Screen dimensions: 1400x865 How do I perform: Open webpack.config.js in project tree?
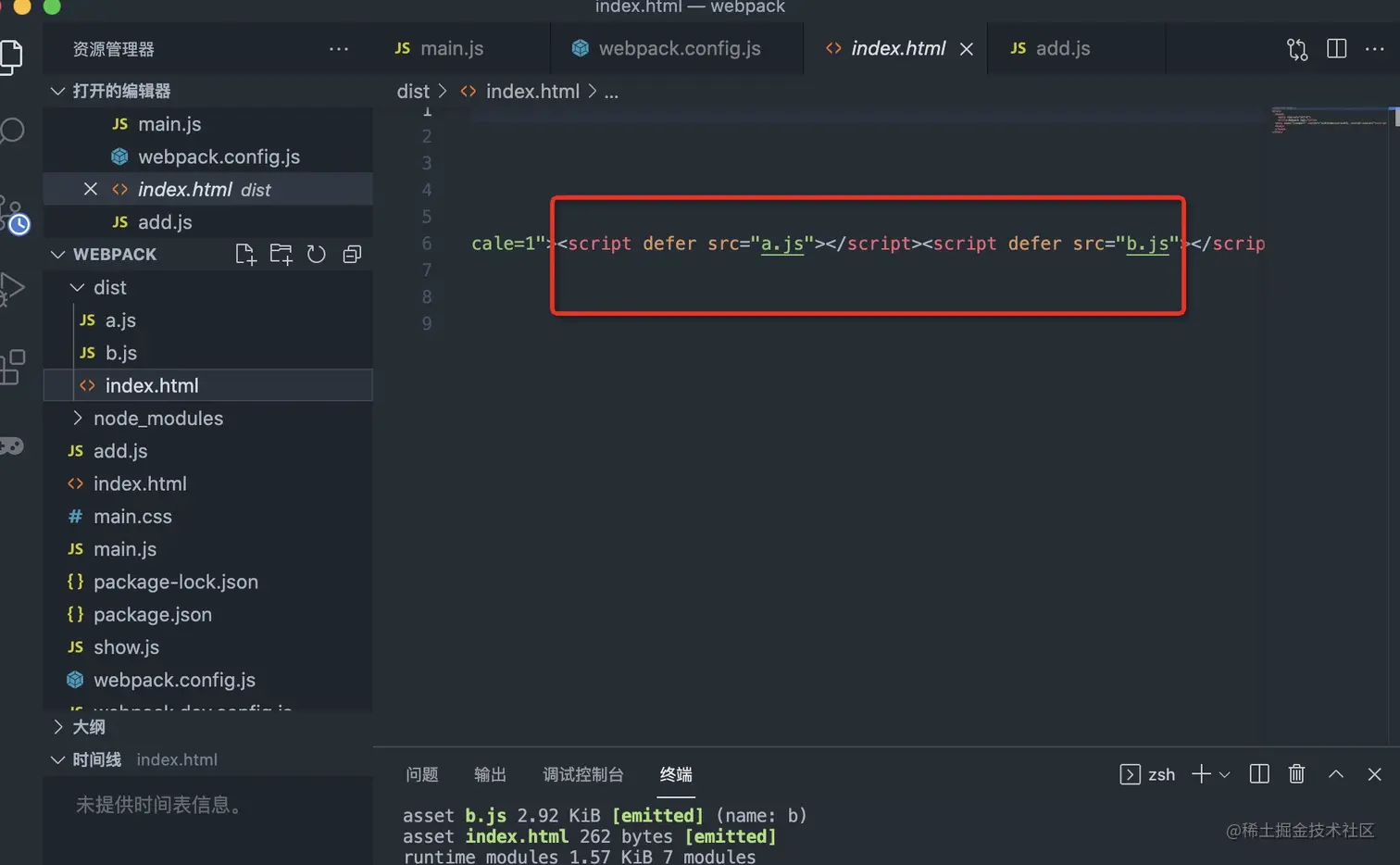207,680
